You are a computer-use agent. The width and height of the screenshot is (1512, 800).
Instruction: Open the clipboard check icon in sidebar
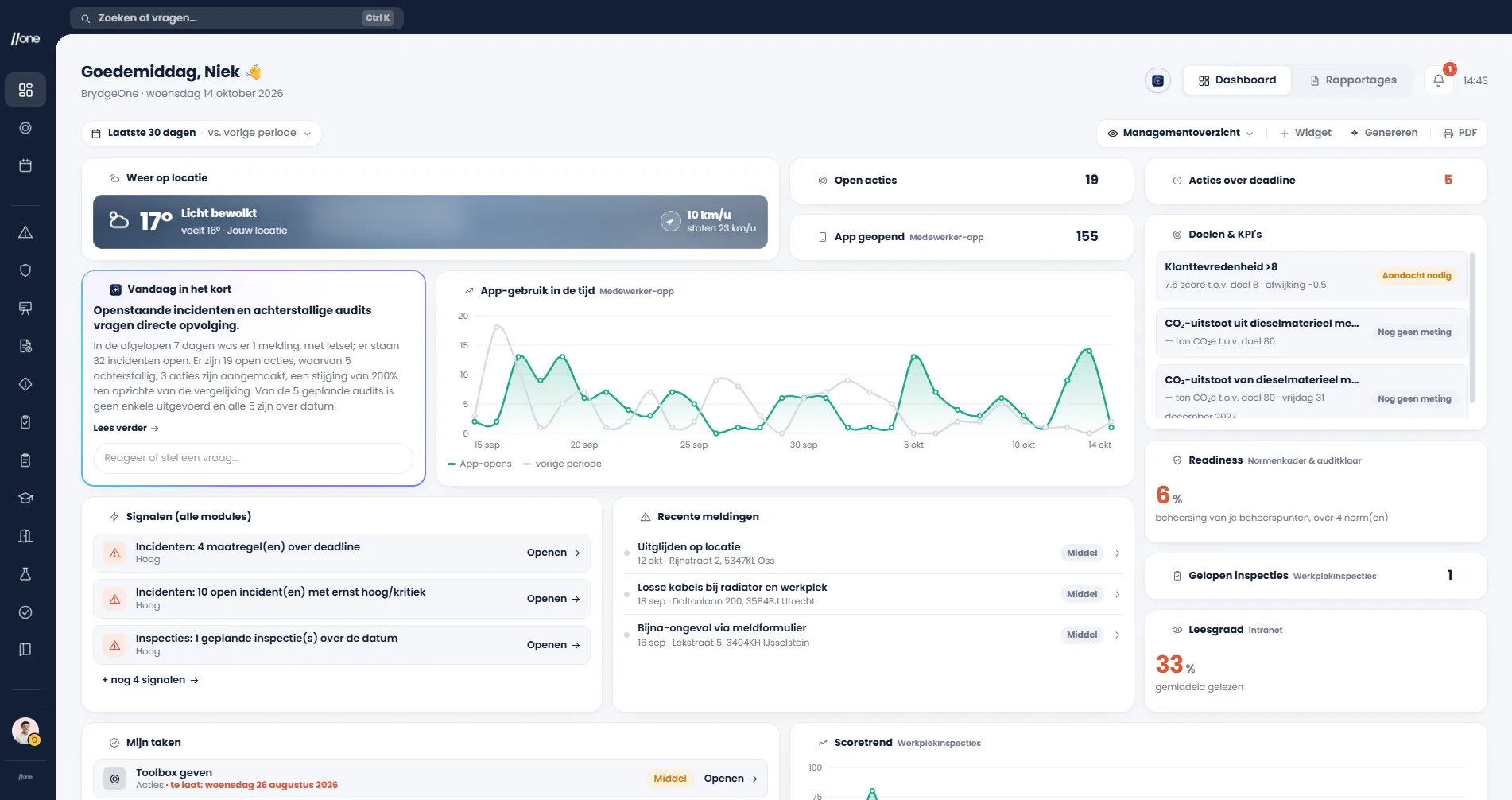coord(25,422)
